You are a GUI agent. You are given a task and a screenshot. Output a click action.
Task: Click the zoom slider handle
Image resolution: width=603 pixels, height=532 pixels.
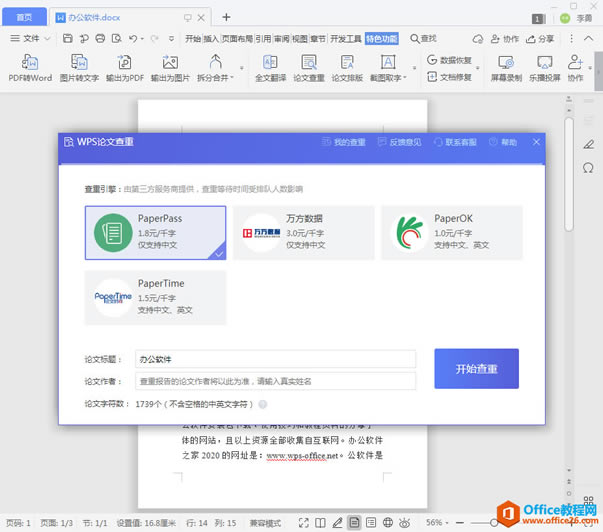pos(494,522)
